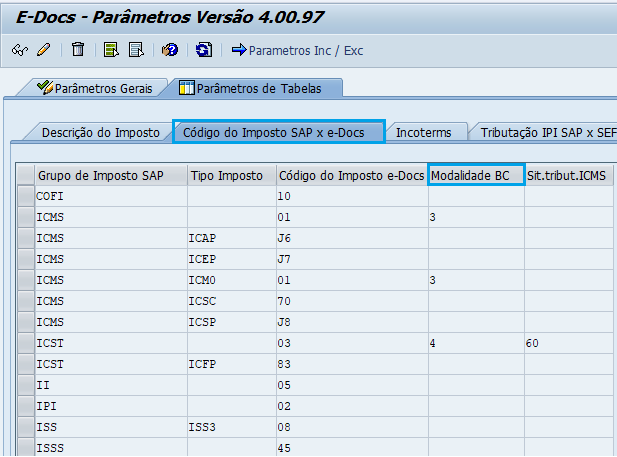Click the ICSP tipo imposto cell

tap(232, 322)
